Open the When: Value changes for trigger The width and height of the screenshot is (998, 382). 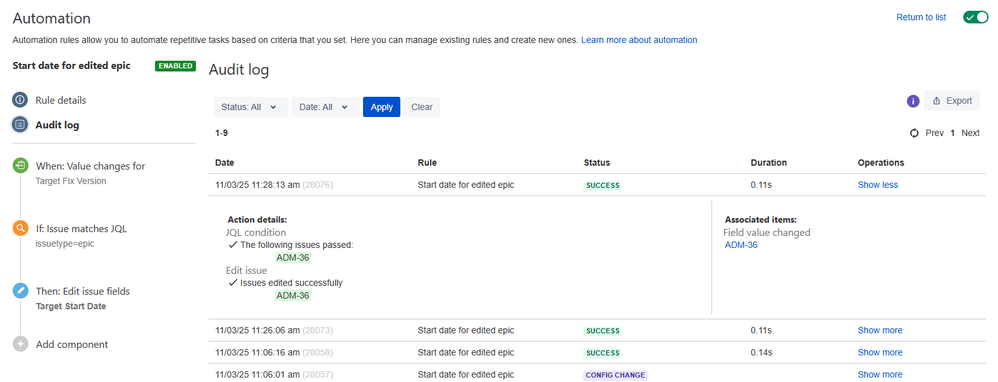click(90, 166)
